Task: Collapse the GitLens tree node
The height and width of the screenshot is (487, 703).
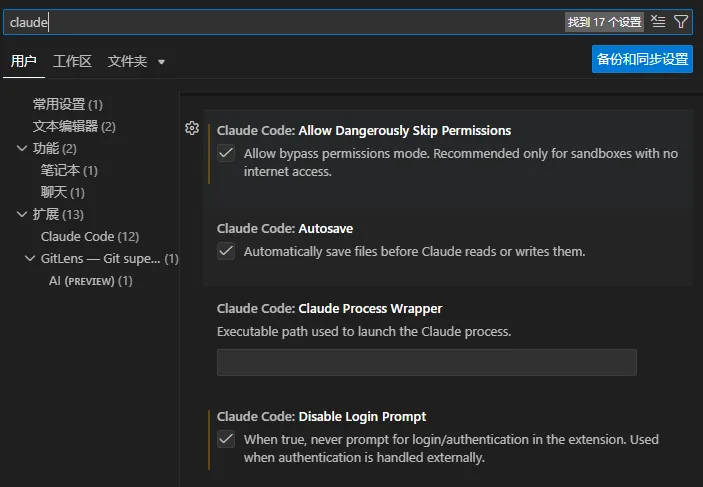Action: [31, 259]
